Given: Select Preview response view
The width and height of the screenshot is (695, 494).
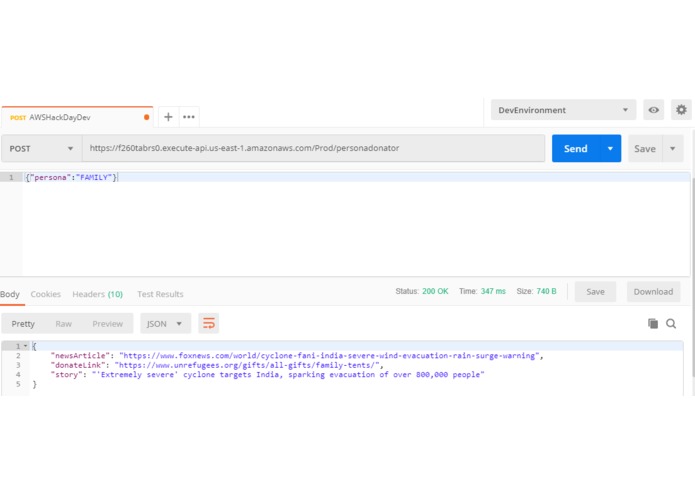Looking at the screenshot, I should 107,324.
